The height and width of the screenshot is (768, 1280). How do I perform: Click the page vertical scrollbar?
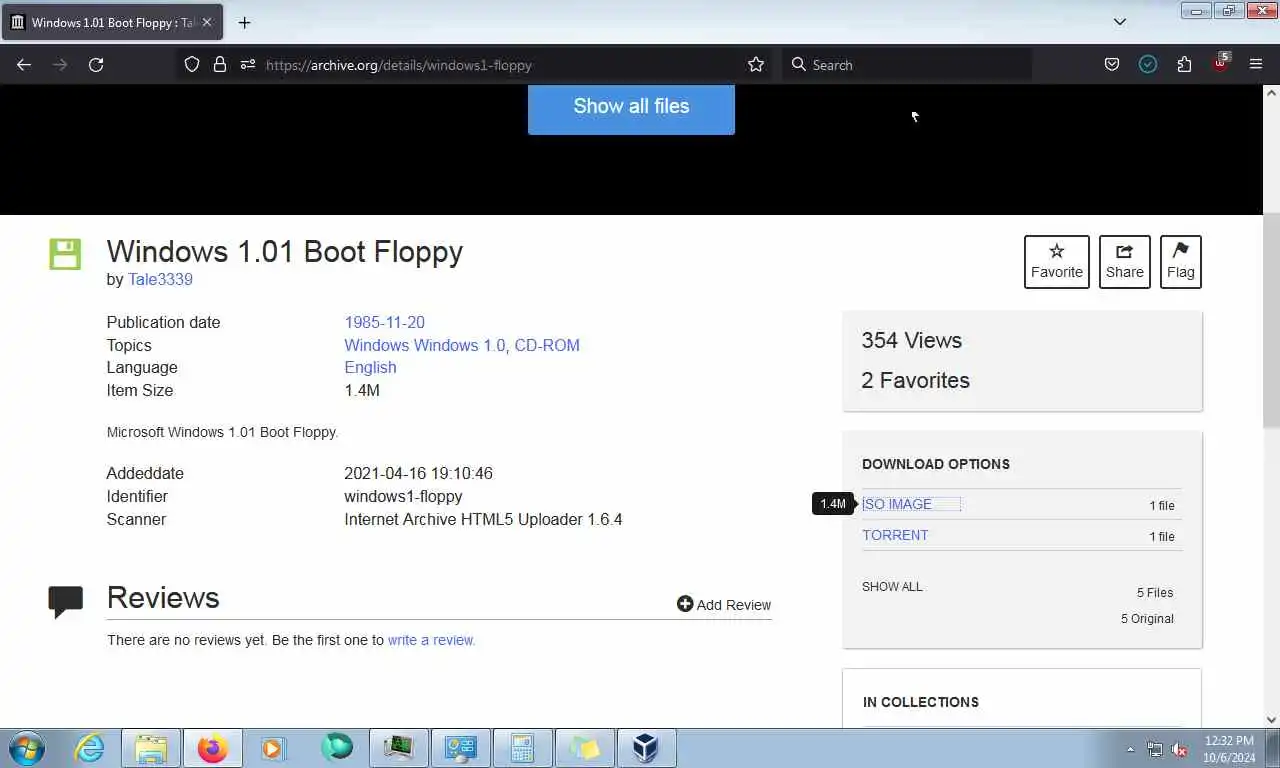[x=1272, y=320]
